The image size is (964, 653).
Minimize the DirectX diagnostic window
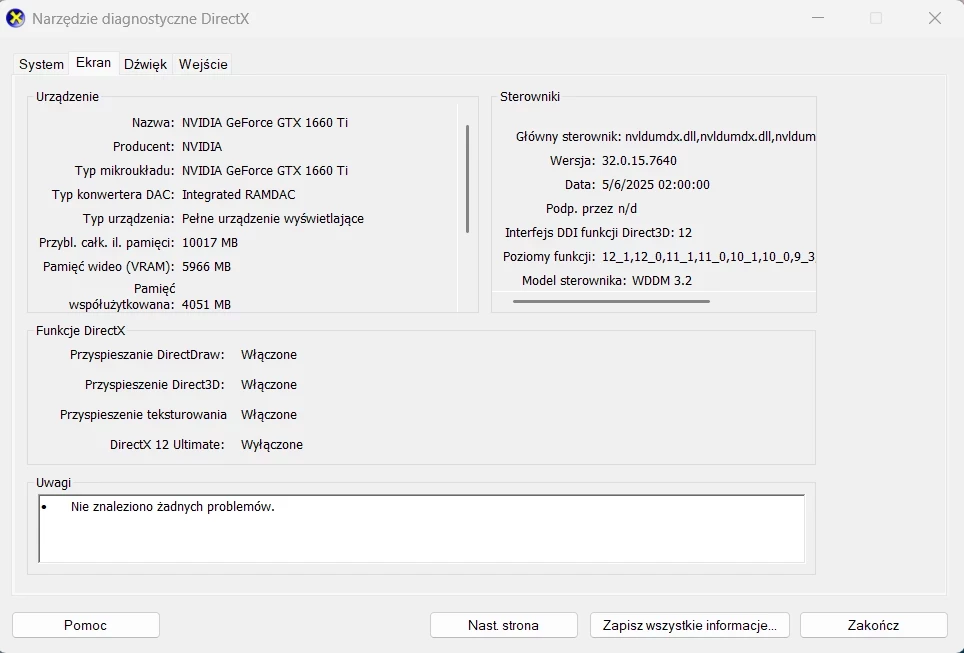tap(818, 18)
